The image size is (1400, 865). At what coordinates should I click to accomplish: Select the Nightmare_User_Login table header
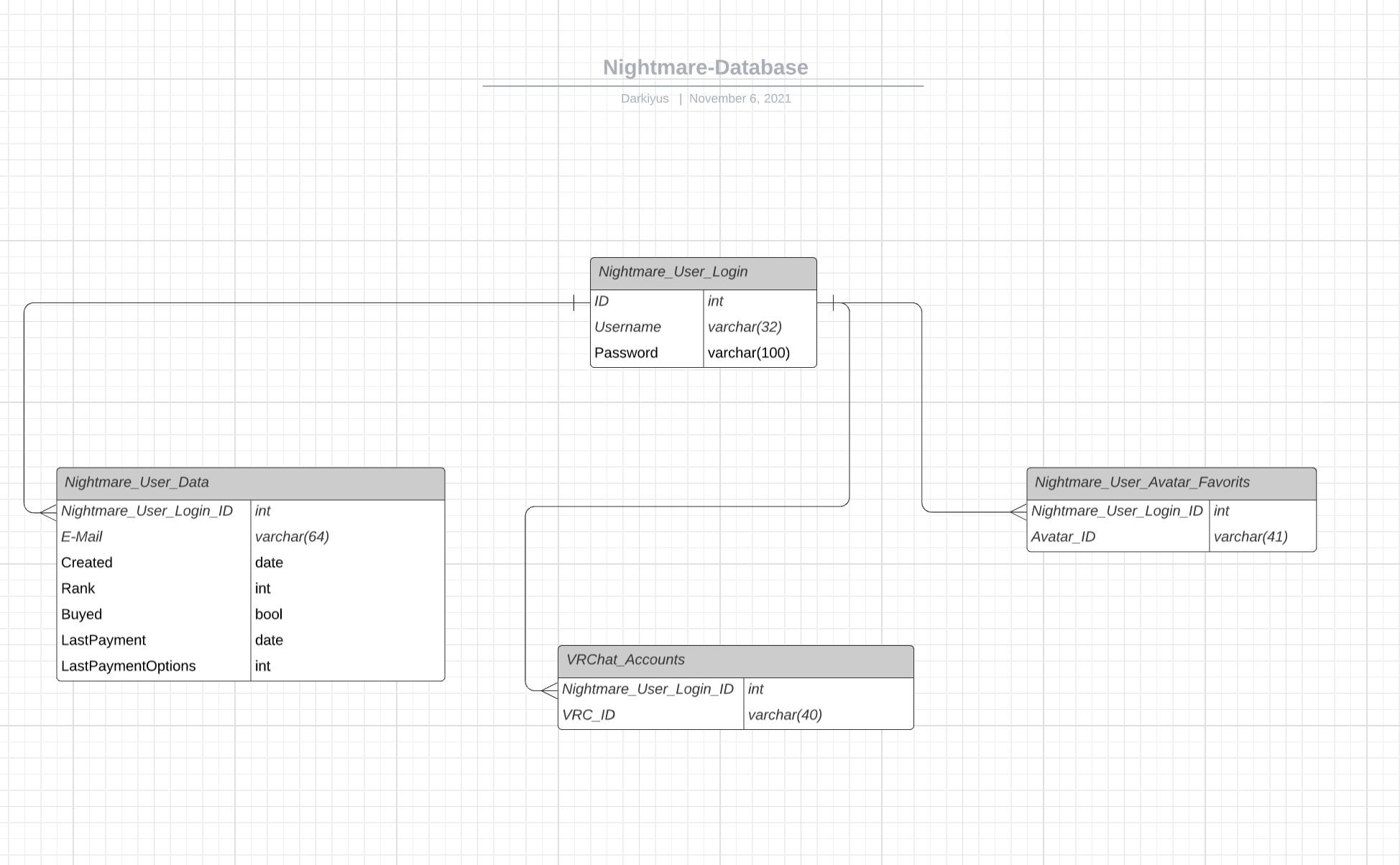pos(704,273)
